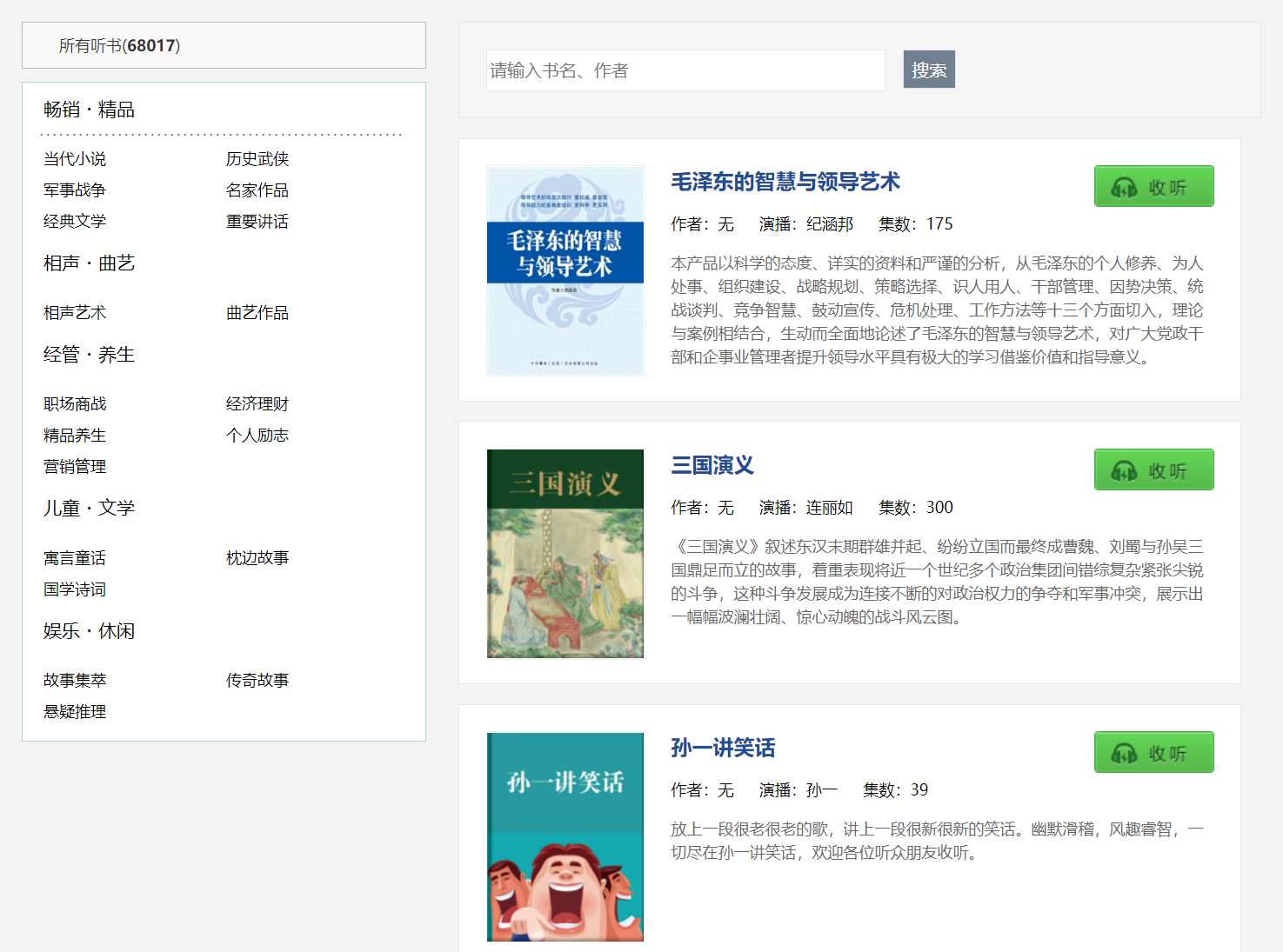This screenshot has width=1283, height=952.
Task: Browse the 当代小说 category
Action: pos(75,159)
